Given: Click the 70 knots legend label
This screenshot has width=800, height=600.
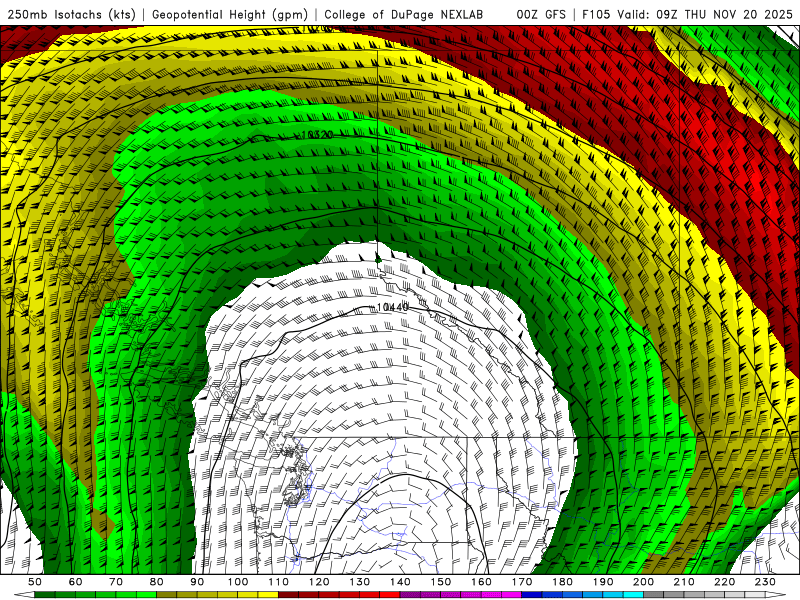Looking at the screenshot, I should pos(116,582).
